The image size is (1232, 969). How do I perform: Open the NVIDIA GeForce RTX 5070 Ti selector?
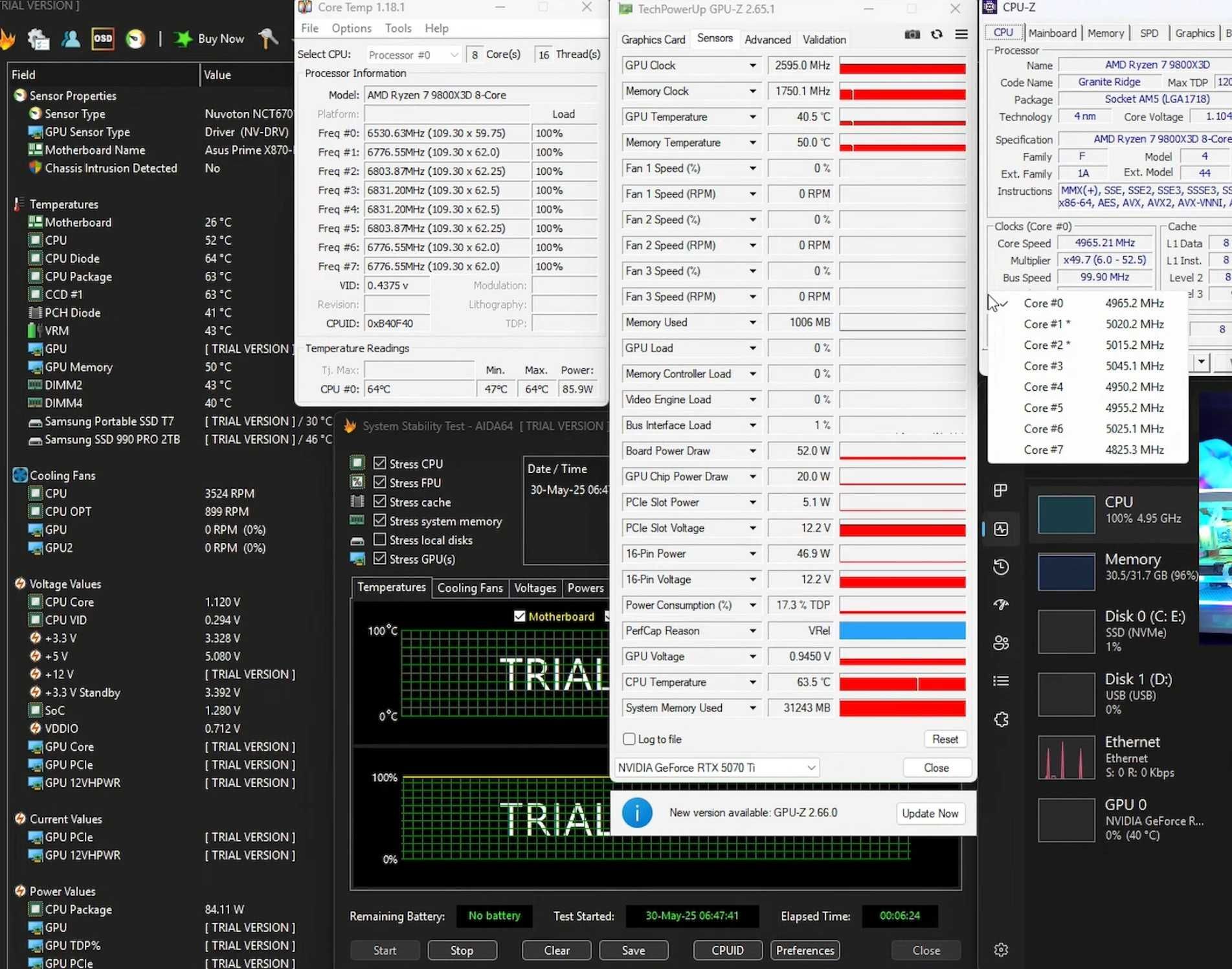click(x=717, y=768)
